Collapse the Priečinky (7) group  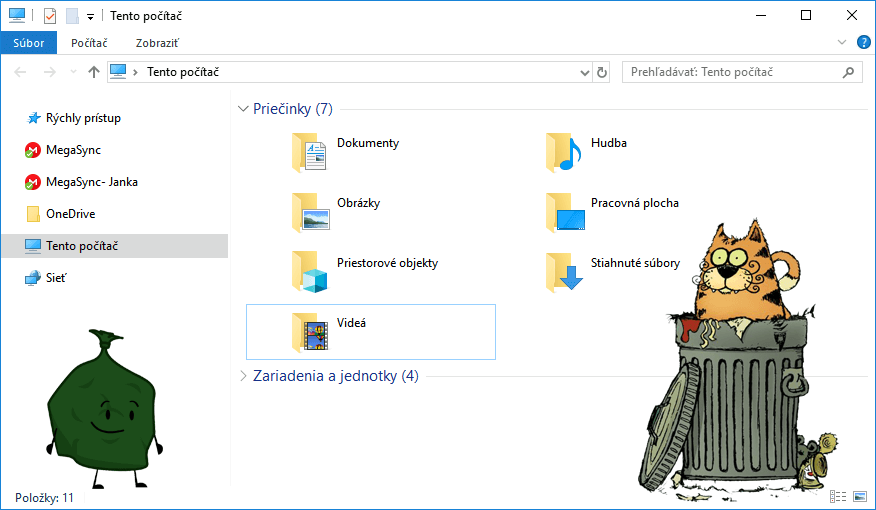coord(243,109)
